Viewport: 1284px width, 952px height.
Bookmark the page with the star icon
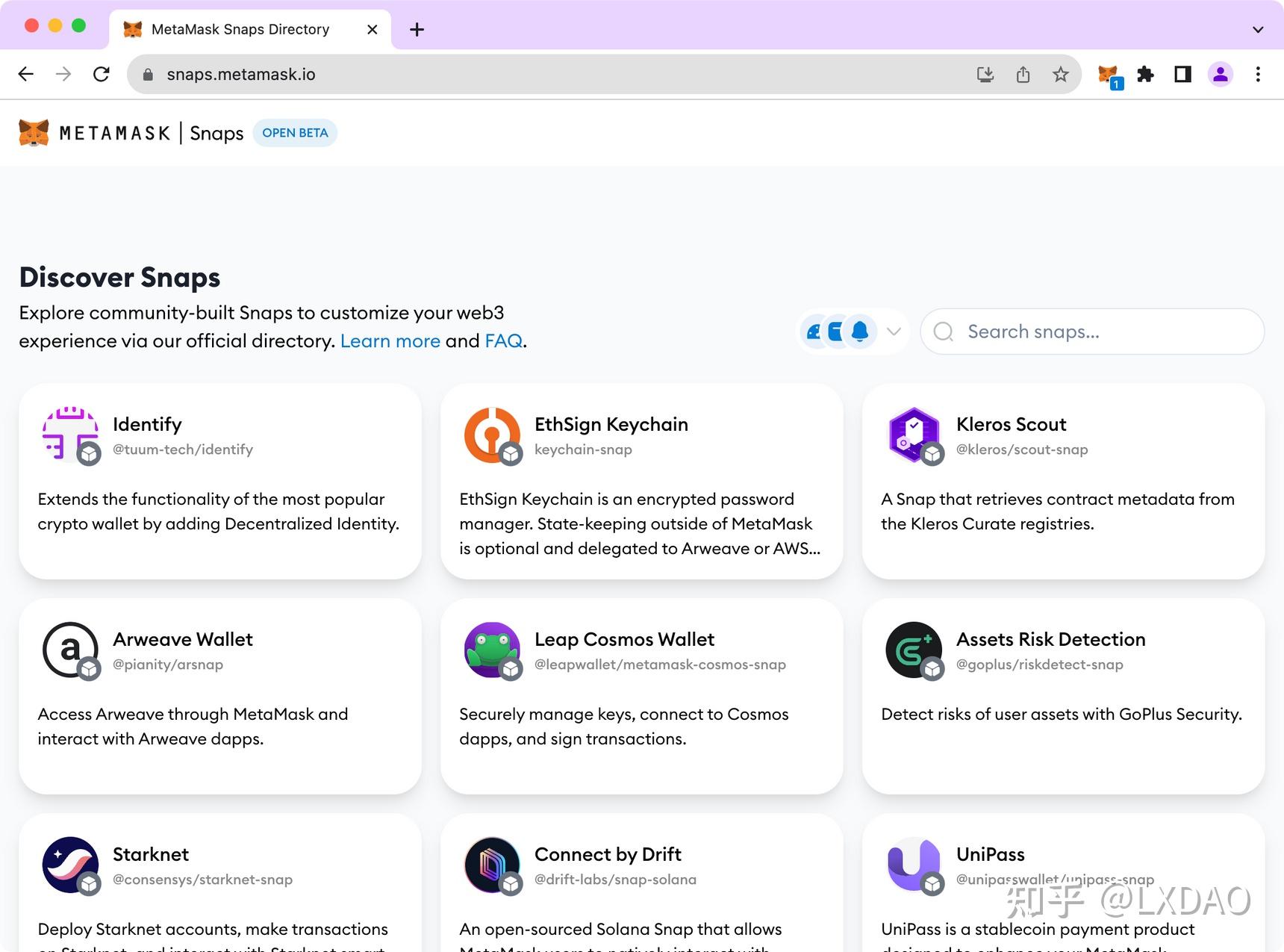[x=1061, y=74]
